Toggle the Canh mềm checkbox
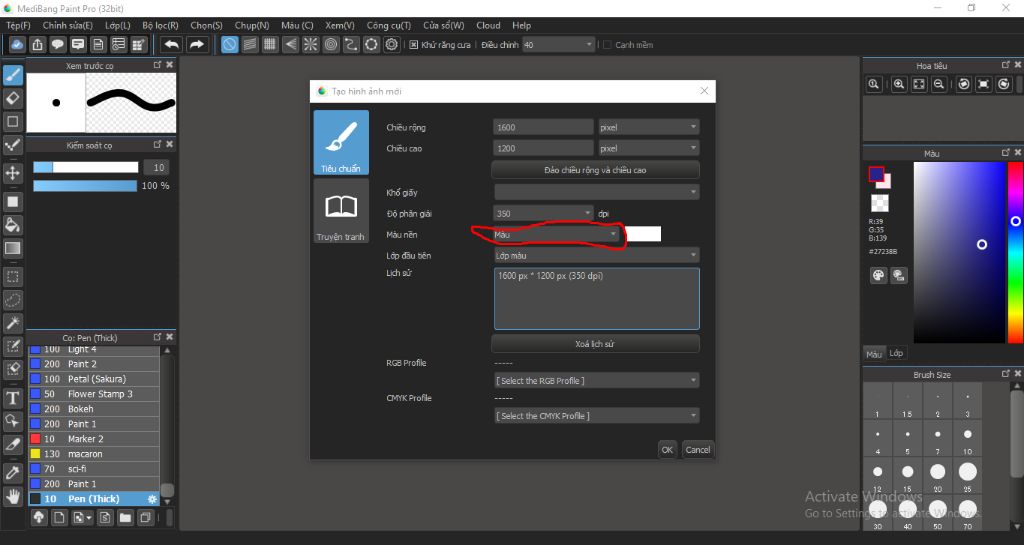The width and height of the screenshot is (1024, 545). 607,44
